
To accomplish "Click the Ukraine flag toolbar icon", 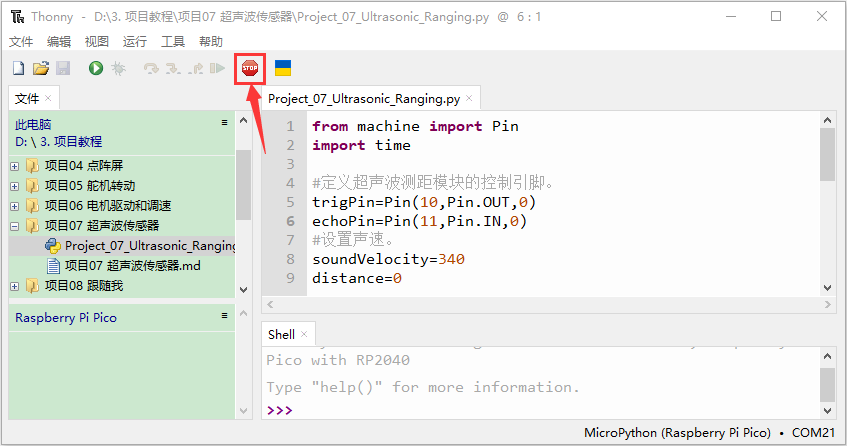I will 283,68.
